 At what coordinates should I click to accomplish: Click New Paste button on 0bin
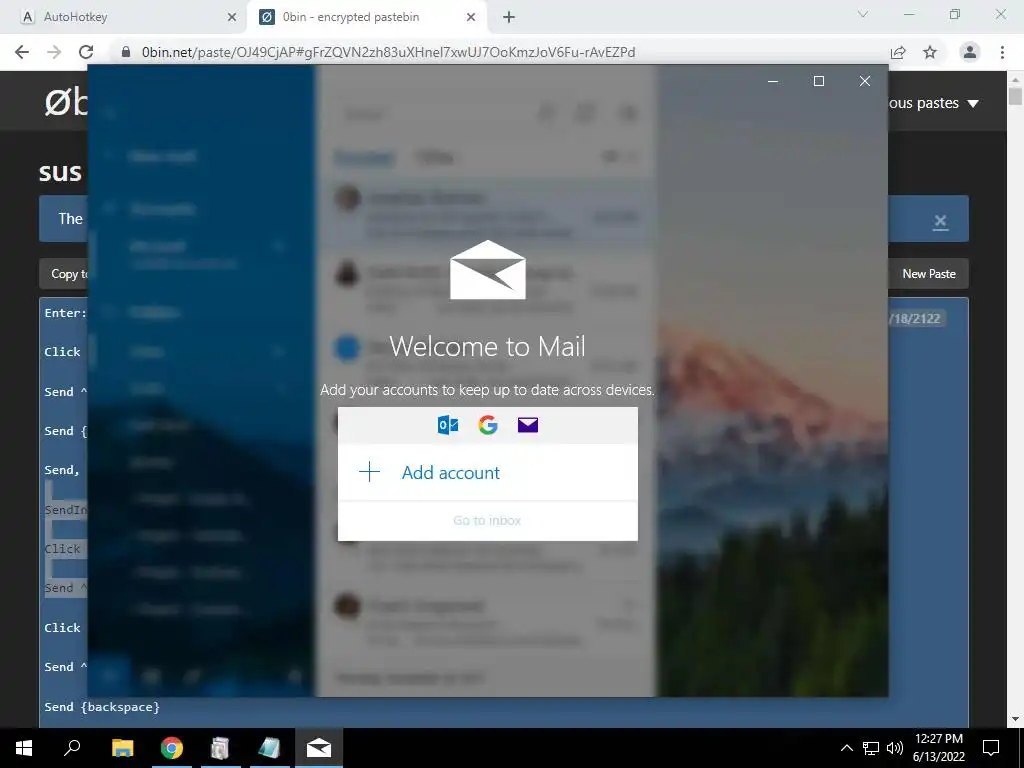coord(929,274)
